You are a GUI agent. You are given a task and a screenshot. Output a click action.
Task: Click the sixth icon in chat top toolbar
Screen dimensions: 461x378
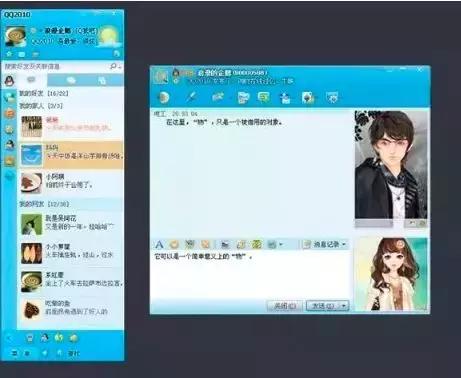(285, 98)
